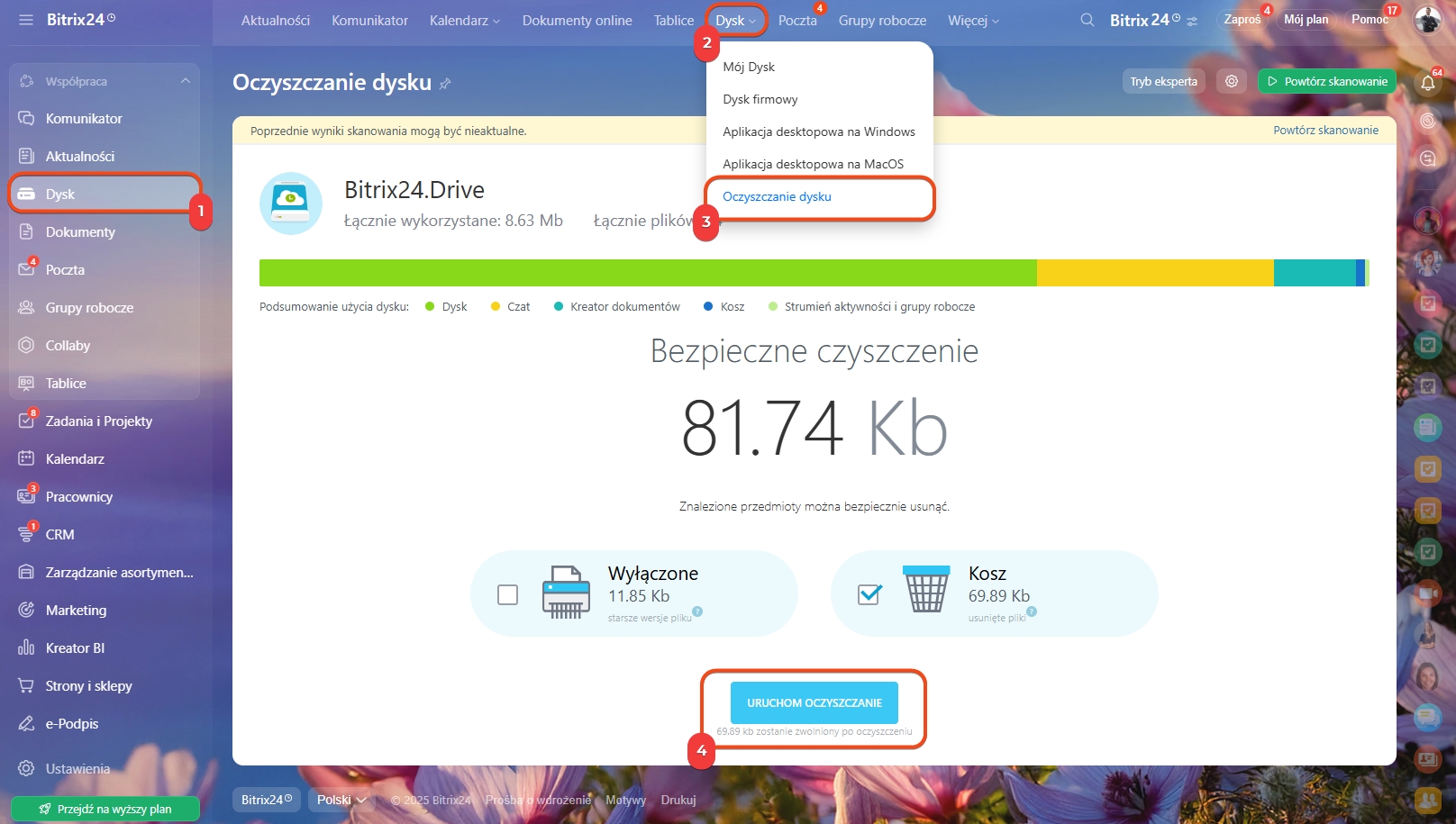The image size is (1456, 824).
Task: Click the chat swap icon below CoPilot
Action: (1428, 158)
